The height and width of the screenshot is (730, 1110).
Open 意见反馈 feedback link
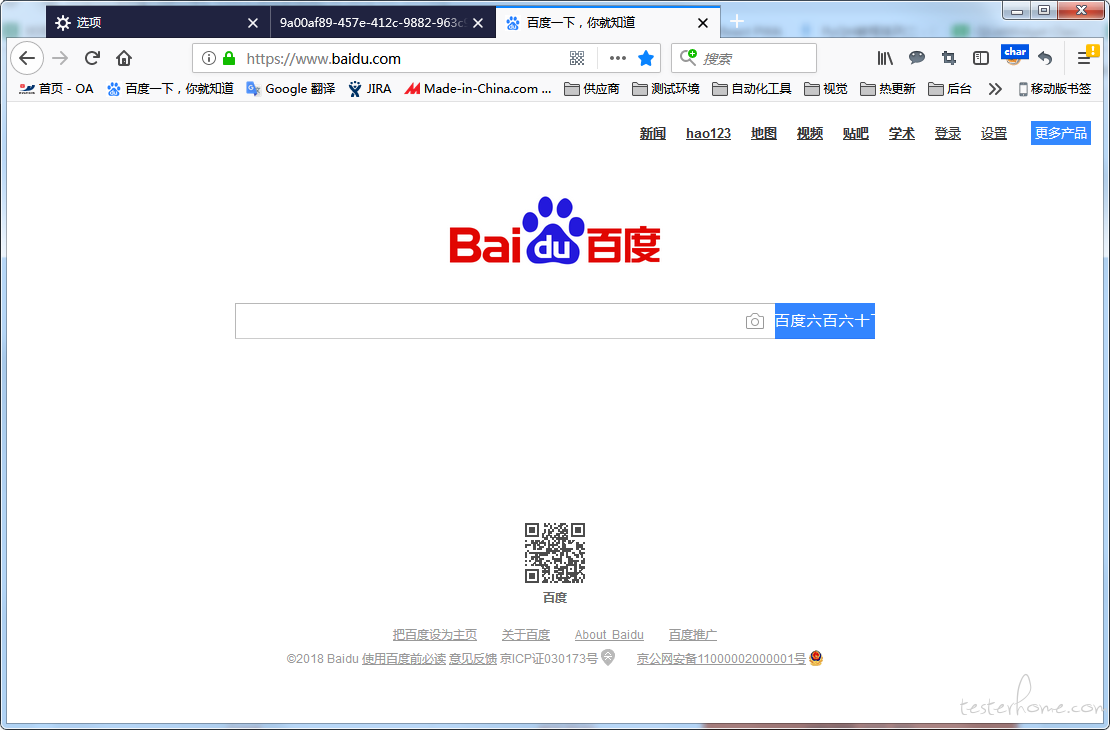pos(473,658)
